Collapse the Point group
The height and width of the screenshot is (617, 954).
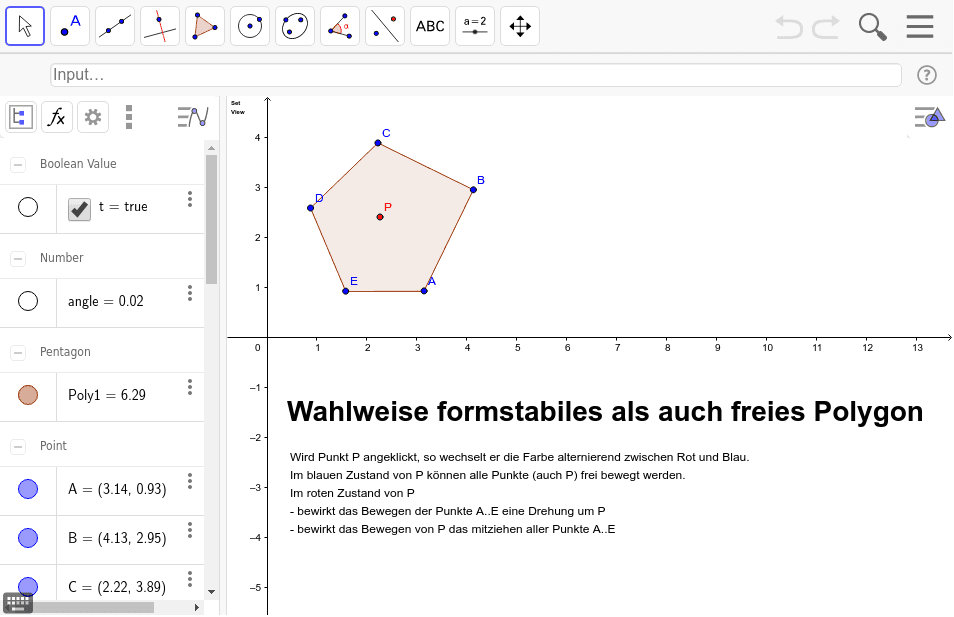click(x=18, y=447)
